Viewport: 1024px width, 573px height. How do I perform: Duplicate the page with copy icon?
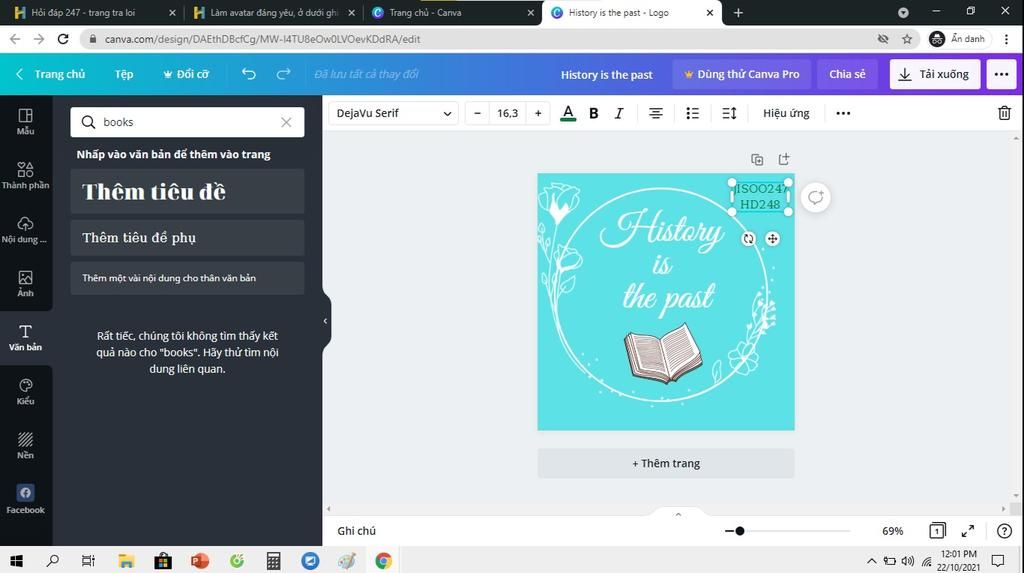coord(757,159)
